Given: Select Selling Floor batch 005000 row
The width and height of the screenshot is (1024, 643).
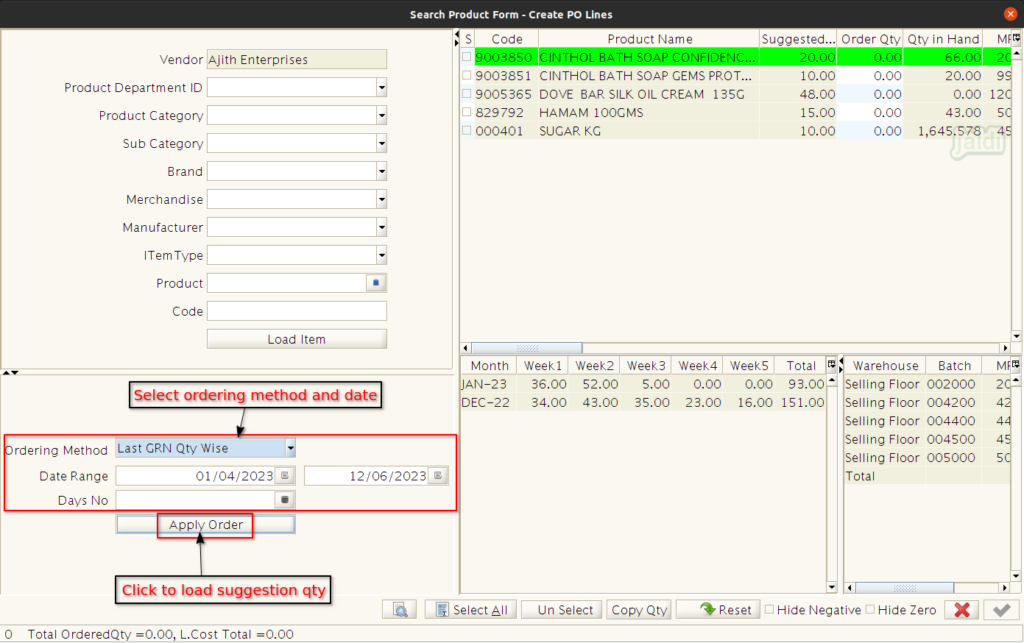Looking at the screenshot, I should (x=927, y=458).
